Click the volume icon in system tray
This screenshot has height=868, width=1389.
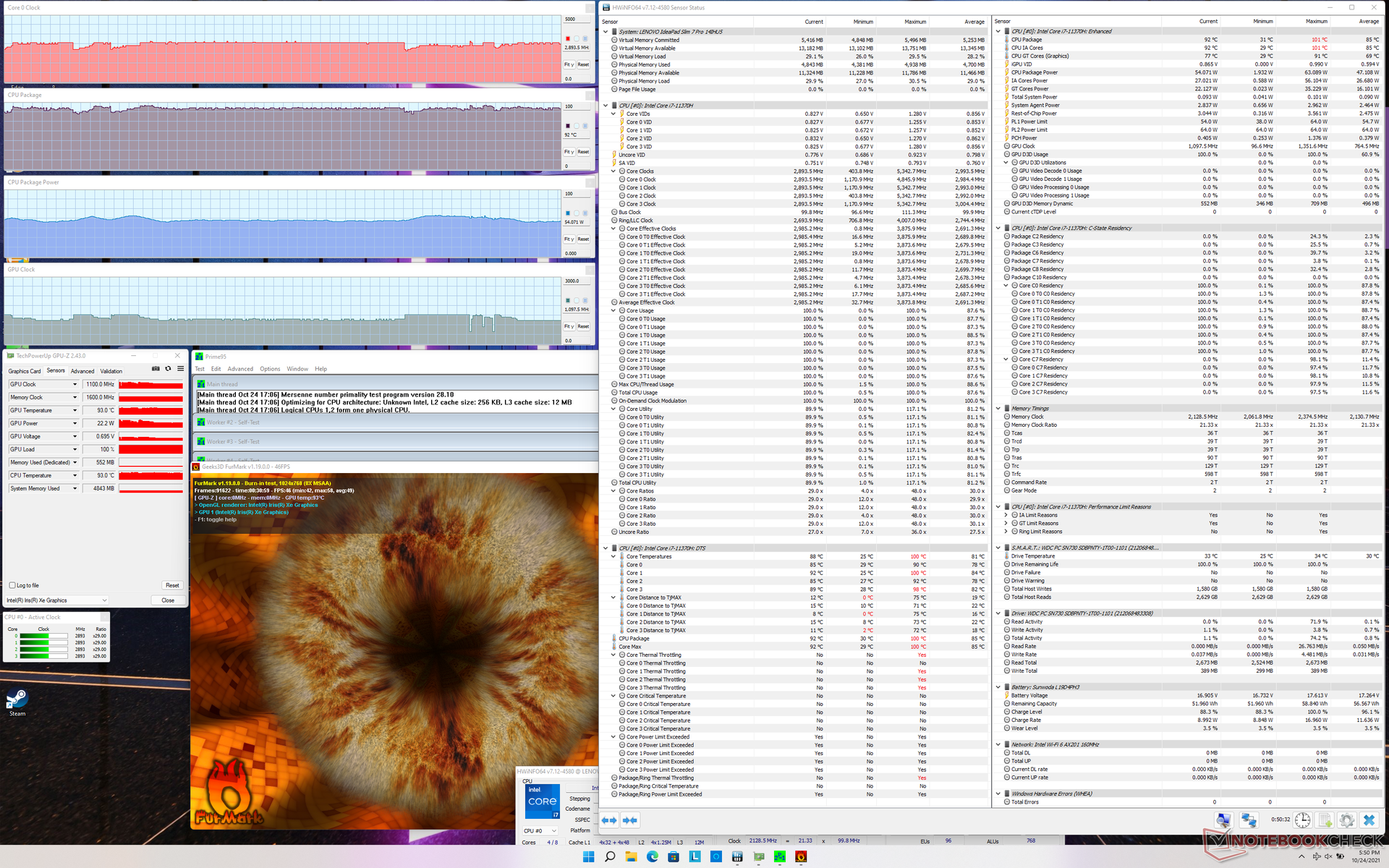click(x=1328, y=856)
